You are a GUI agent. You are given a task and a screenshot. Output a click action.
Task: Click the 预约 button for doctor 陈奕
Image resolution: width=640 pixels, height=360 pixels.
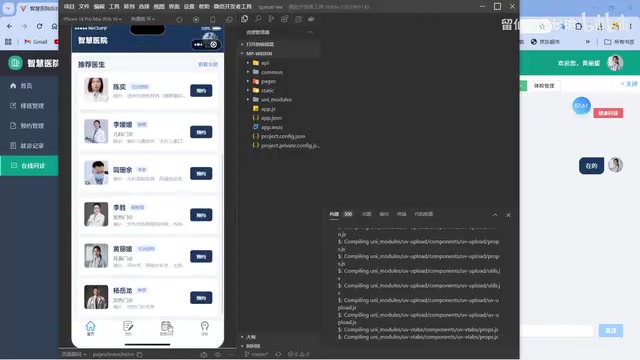point(201,91)
